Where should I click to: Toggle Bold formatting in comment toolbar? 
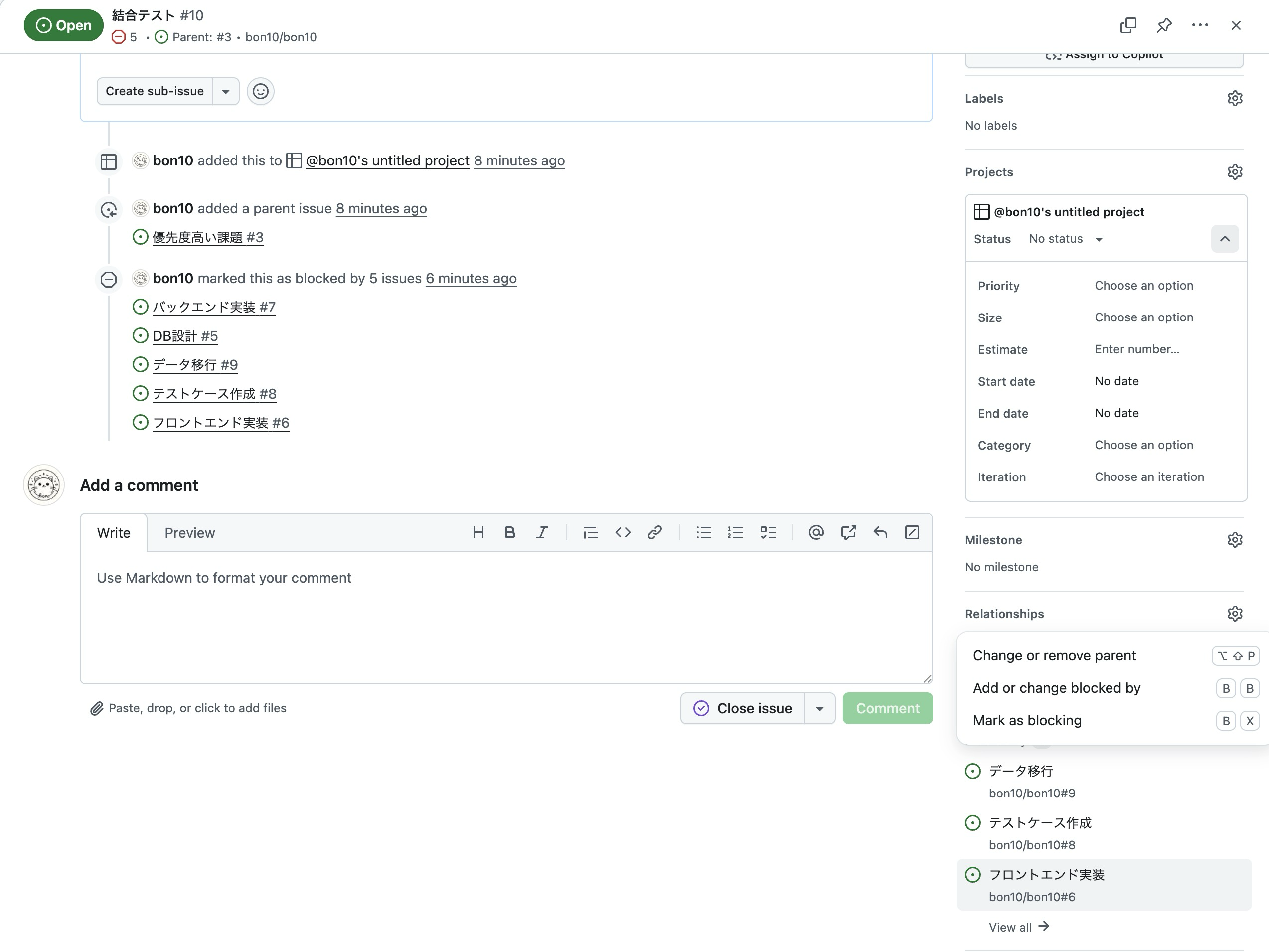[x=509, y=532]
